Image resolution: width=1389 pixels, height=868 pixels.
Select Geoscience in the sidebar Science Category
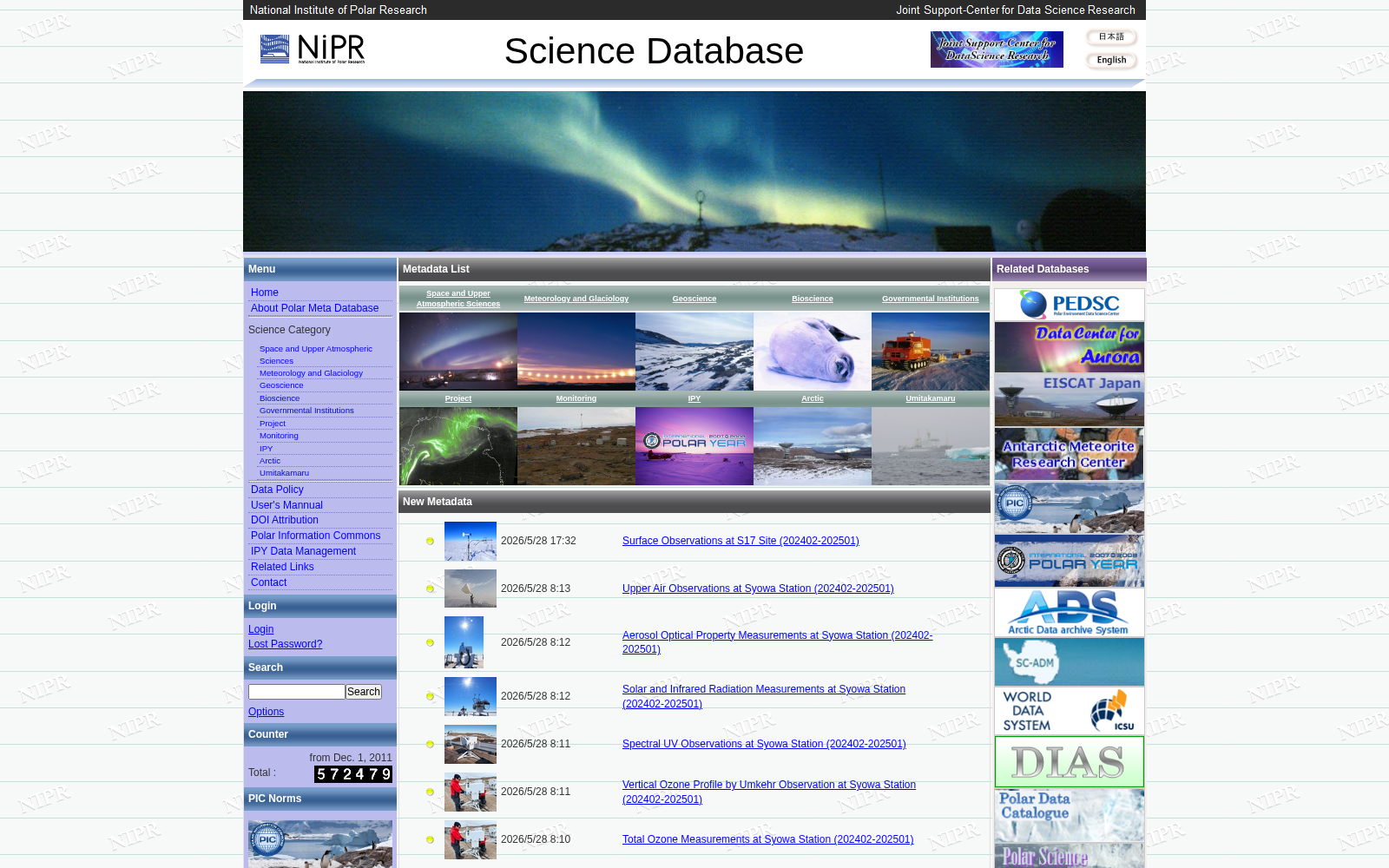281,385
